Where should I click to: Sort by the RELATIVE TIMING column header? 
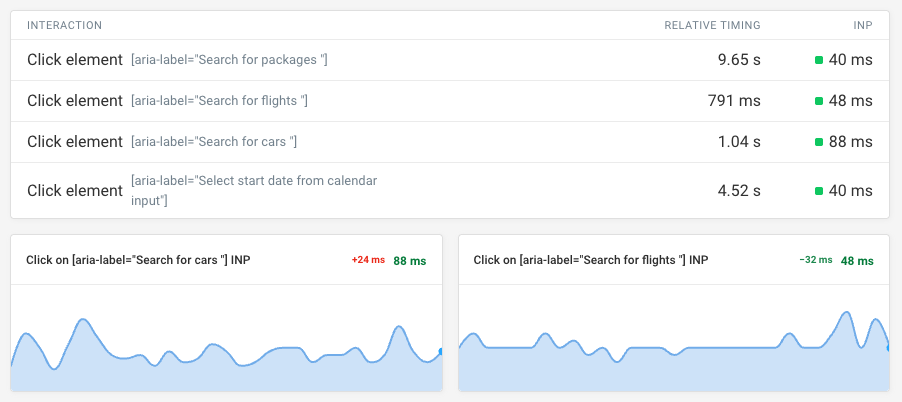[x=712, y=25]
